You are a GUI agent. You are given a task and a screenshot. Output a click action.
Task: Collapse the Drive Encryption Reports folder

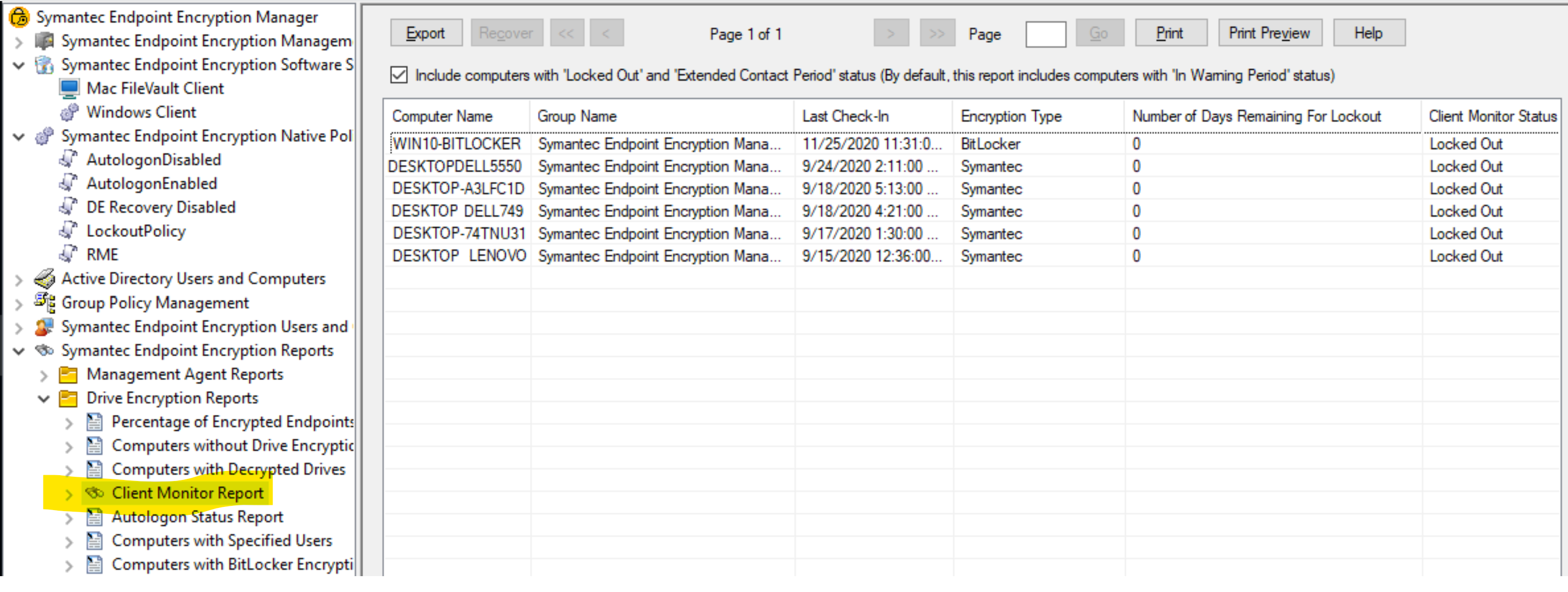(44, 399)
